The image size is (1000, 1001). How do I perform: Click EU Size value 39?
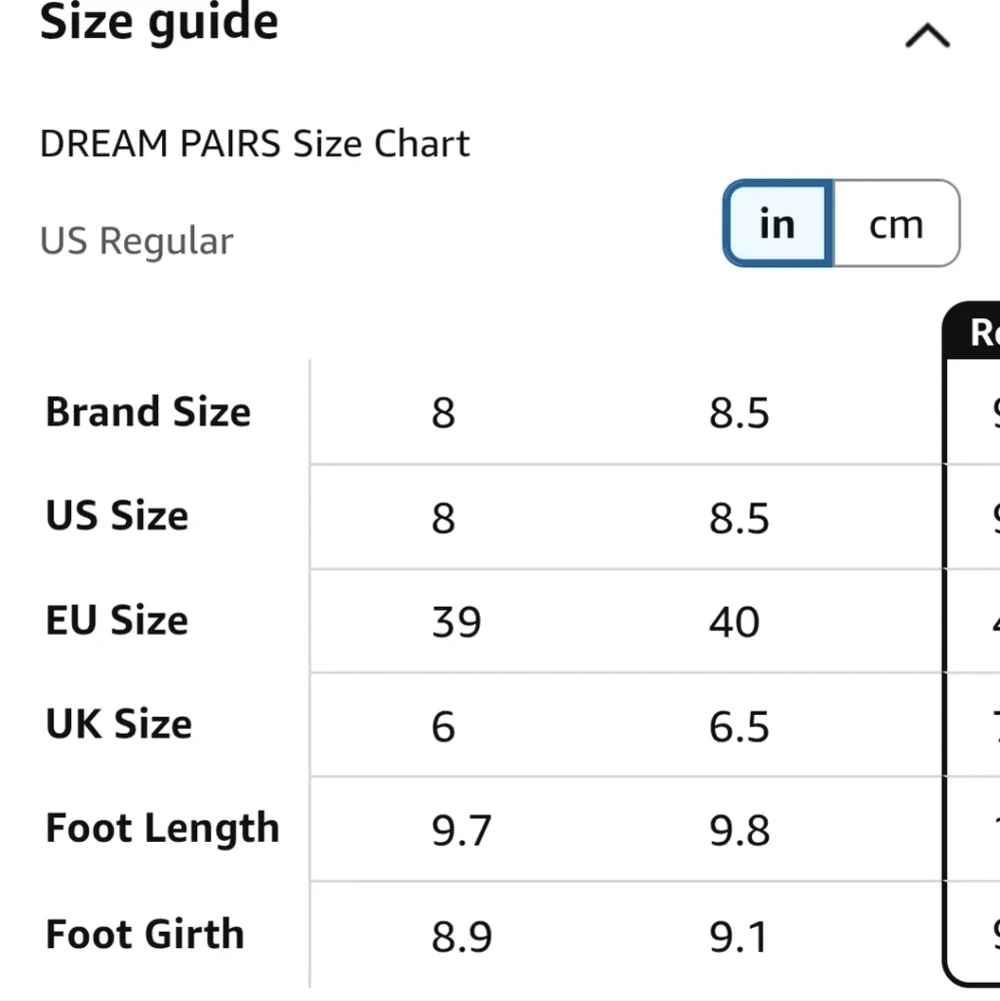point(456,622)
